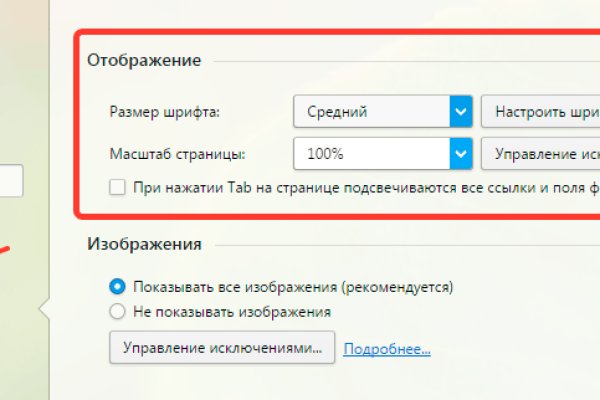Image resolution: width=600 pixels, height=400 pixels.
Task: Click the 'Управление иск...' button beside page zoom
Action: pyautogui.click(x=540, y=154)
